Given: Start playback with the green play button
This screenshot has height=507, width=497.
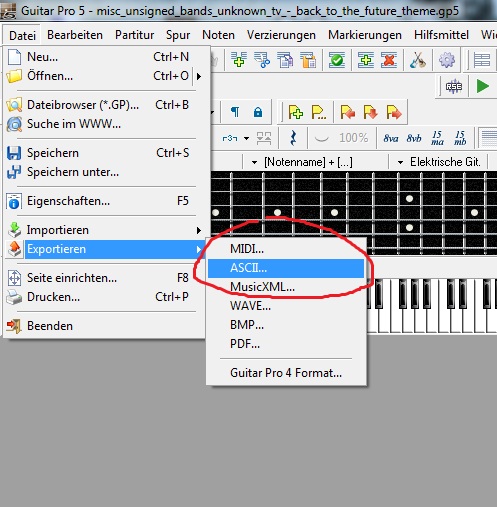Looking at the screenshot, I should (483, 86).
